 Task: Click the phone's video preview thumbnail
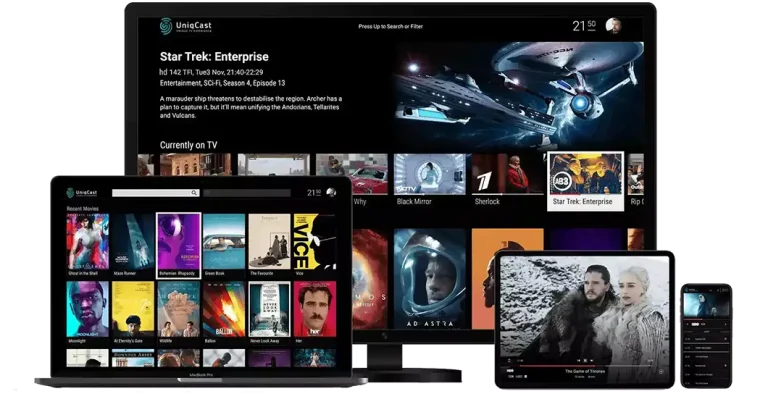(x=707, y=305)
